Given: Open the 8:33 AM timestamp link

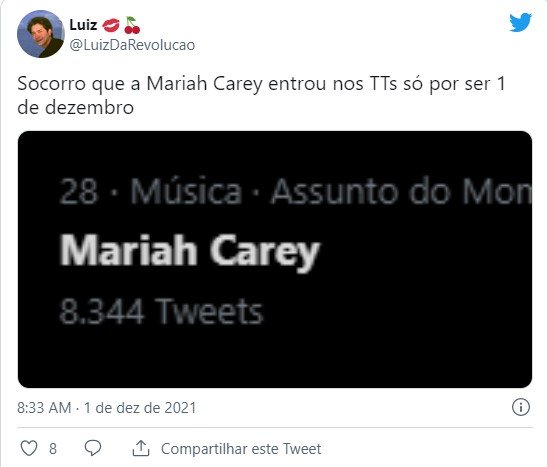Looking at the screenshot, I should click(x=44, y=407).
